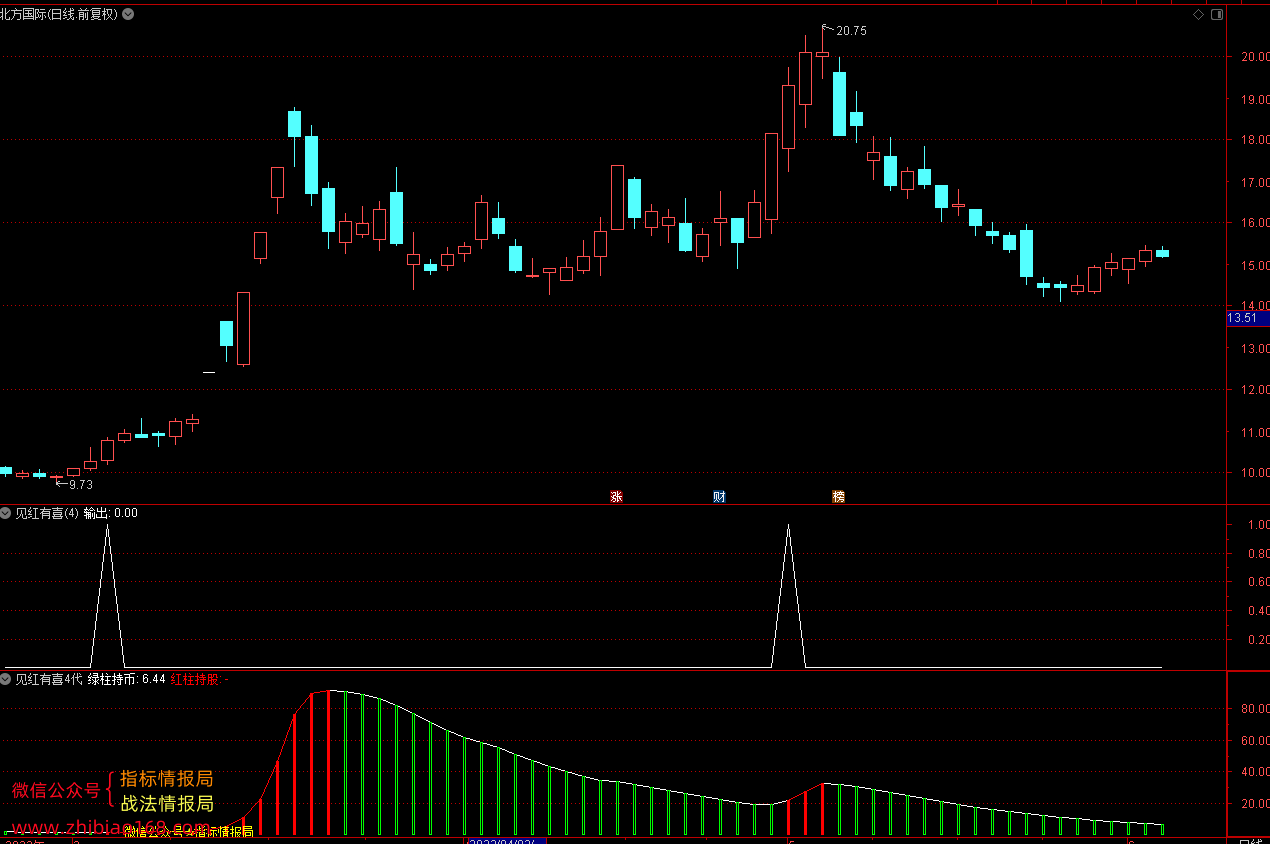
Task: Click the 绿柱持币: 6.44 readout
Action: [x=126, y=680]
